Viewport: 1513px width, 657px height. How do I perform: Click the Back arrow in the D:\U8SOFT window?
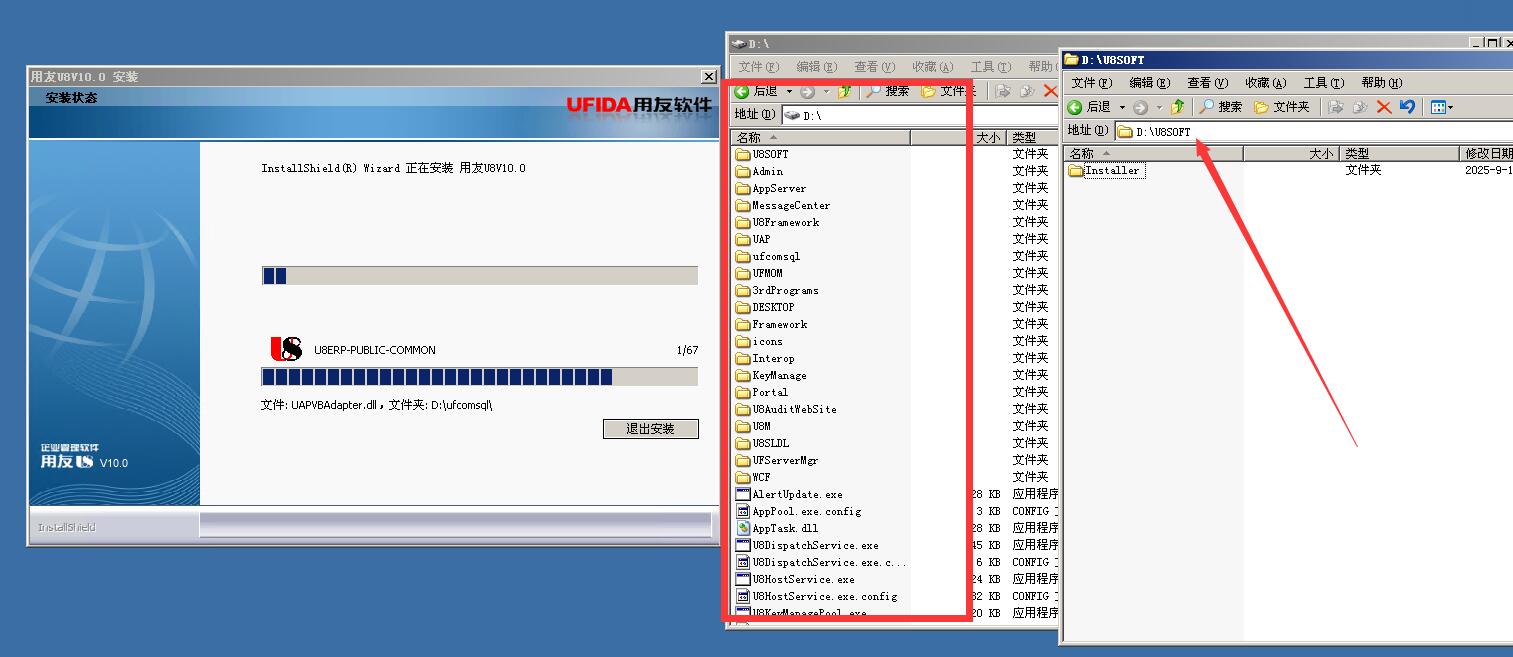coord(1076,107)
